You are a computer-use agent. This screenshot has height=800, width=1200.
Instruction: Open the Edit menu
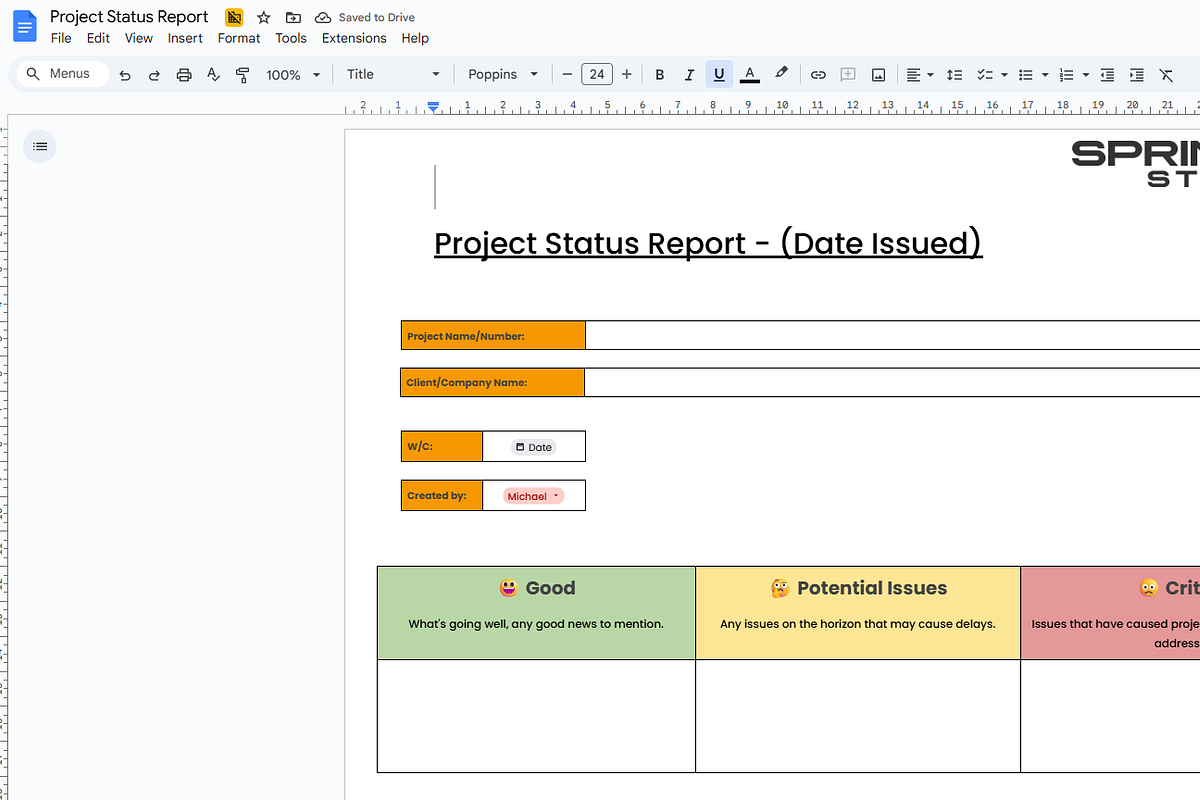(98, 38)
